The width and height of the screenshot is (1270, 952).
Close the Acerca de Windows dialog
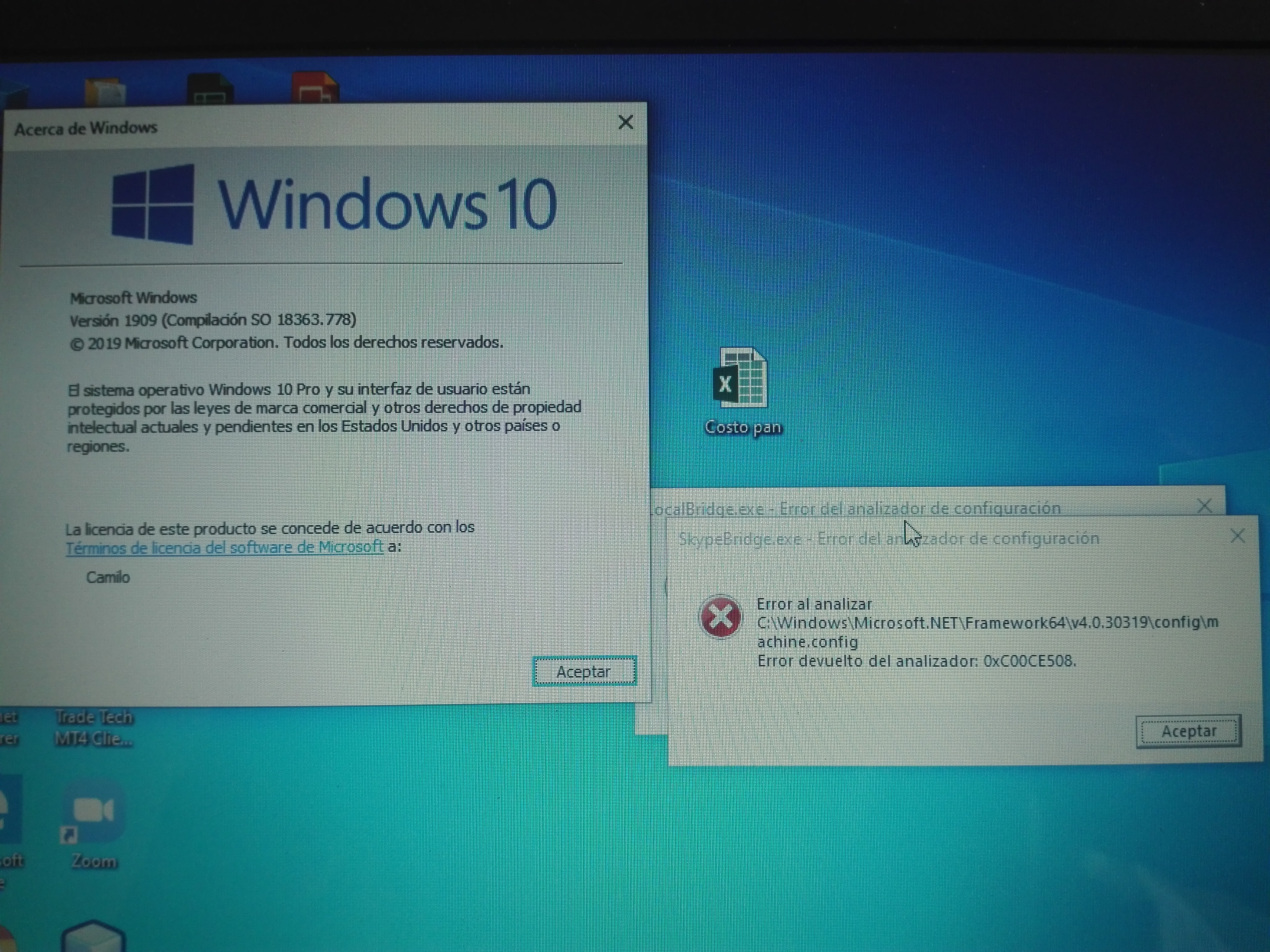coord(626,122)
